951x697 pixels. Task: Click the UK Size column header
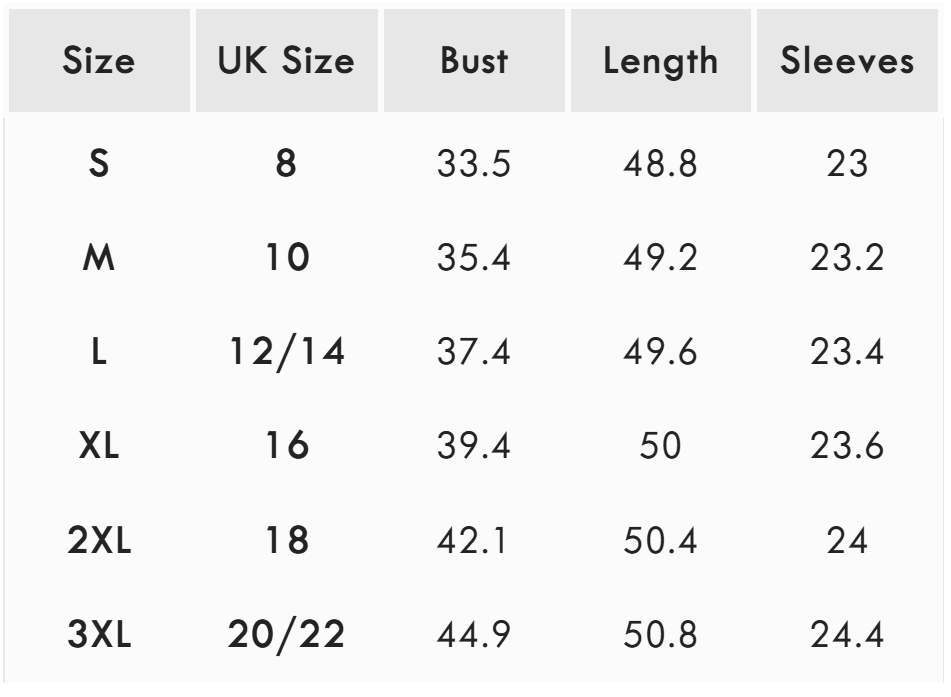(286, 62)
